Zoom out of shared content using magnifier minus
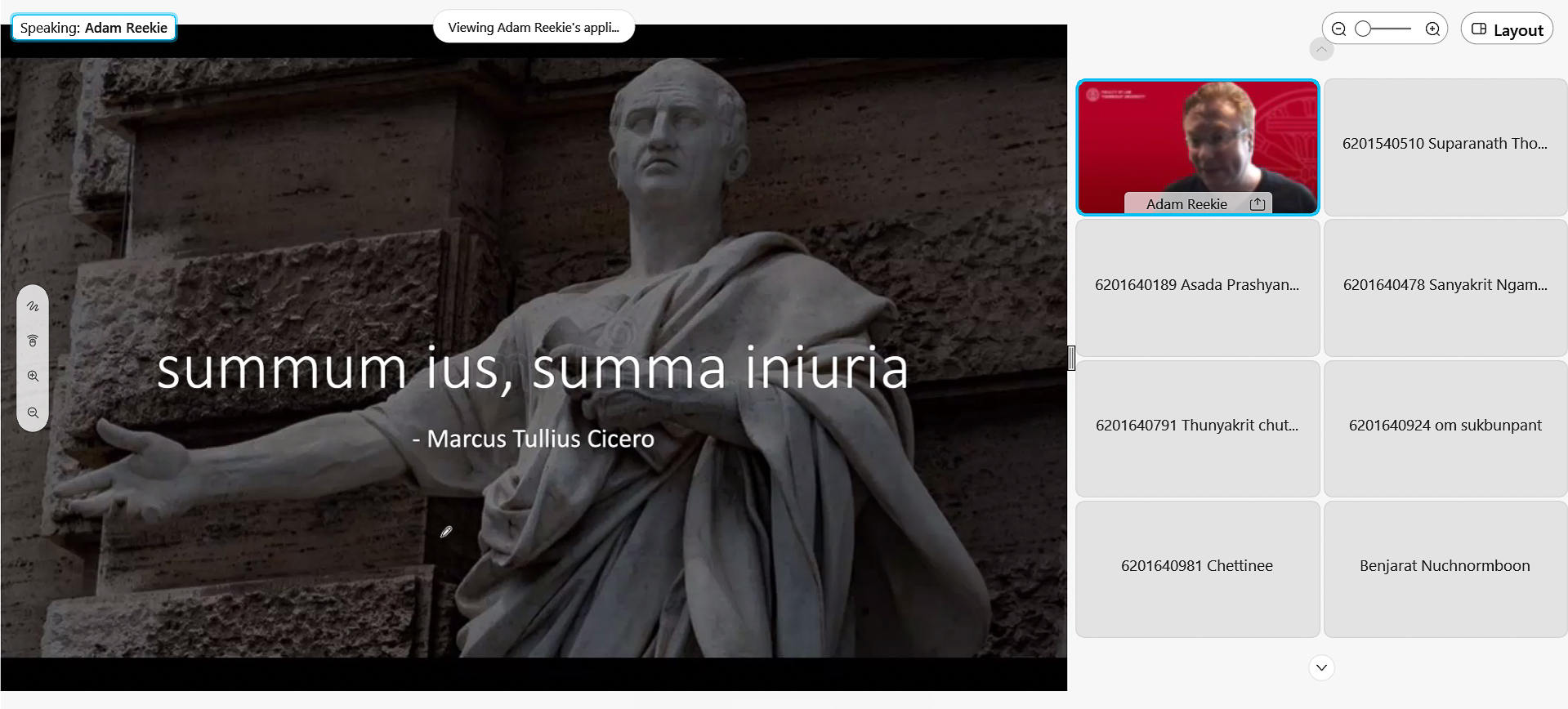Viewport: 1568px width, 709px height. pos(33,412)
